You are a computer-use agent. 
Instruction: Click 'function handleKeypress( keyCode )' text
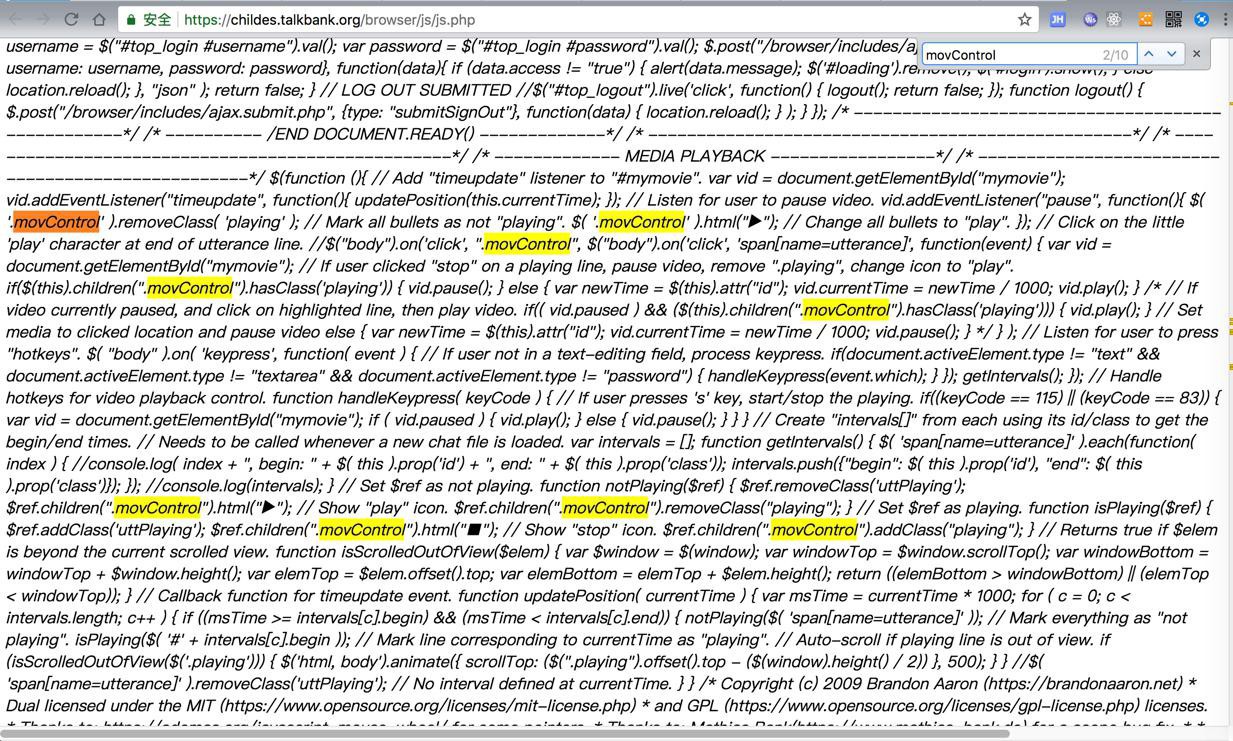(x=401, y=398)
